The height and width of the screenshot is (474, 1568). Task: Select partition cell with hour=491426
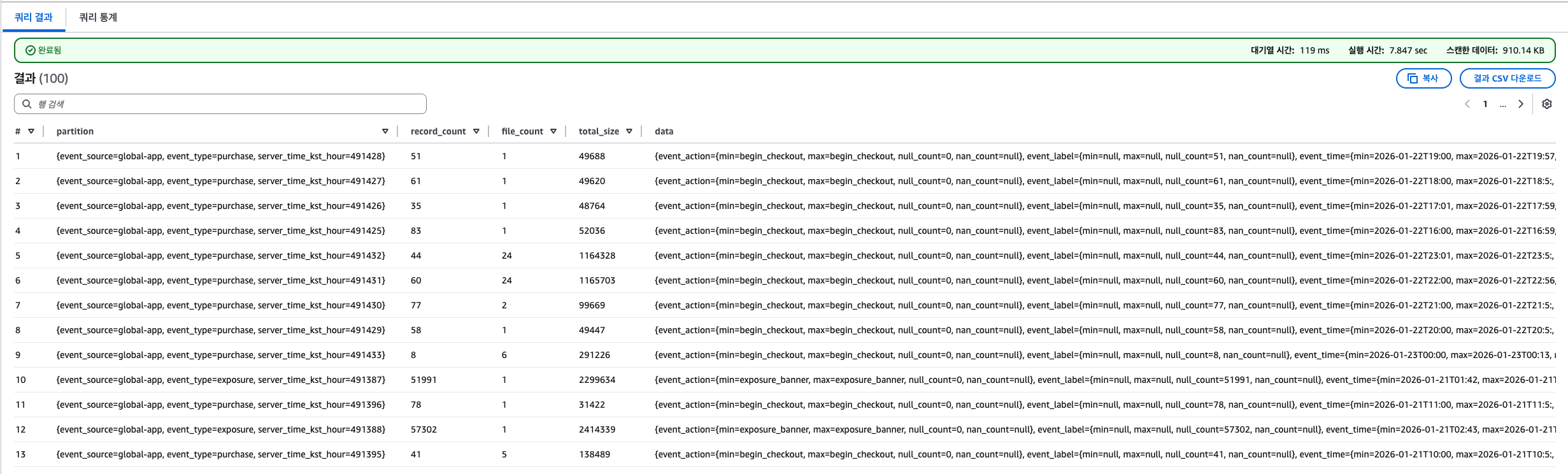tap(221, 206)
